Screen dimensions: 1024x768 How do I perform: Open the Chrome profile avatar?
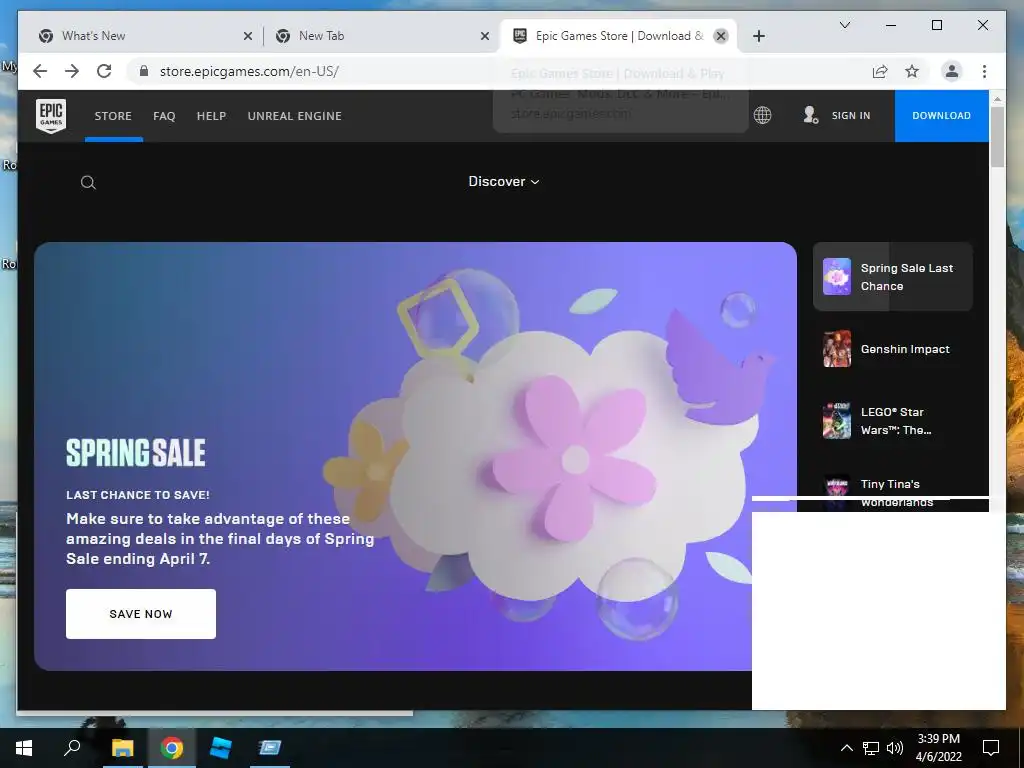pyautogui.click(x=952, y=71)
